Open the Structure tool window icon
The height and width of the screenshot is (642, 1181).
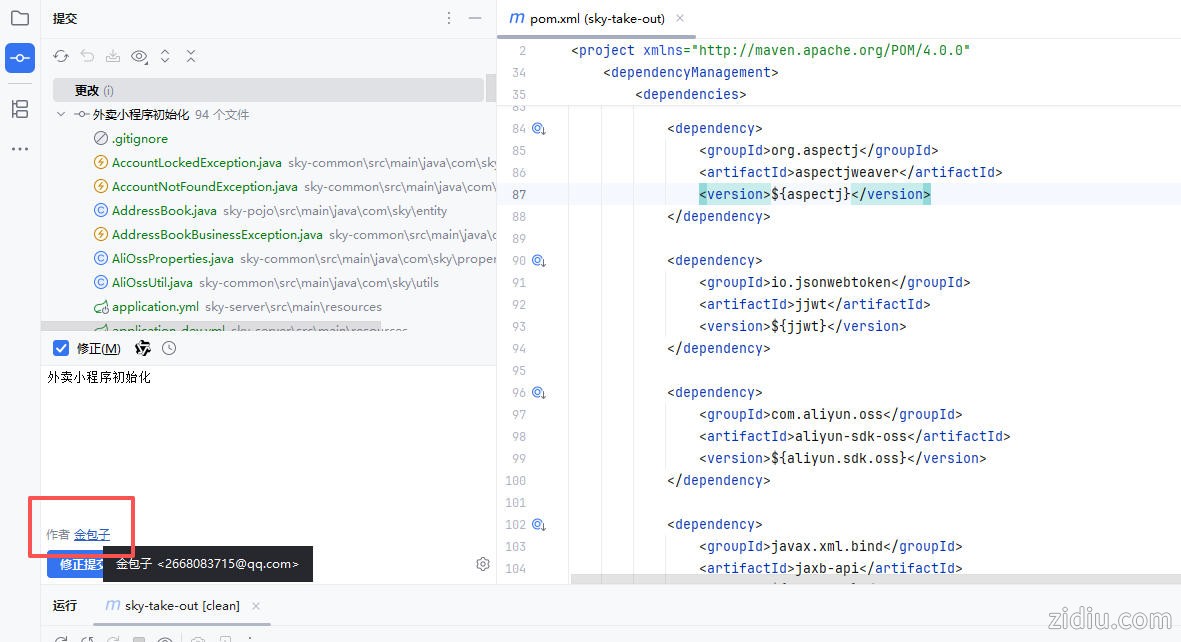[x=20, y=109]
